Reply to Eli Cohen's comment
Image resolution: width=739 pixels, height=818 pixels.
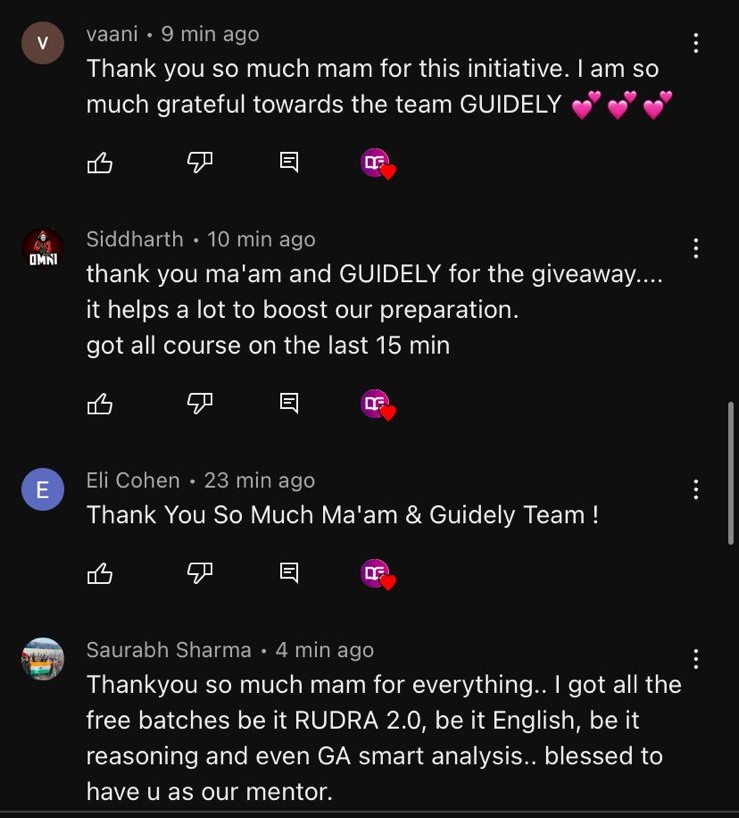coord(289,573)
